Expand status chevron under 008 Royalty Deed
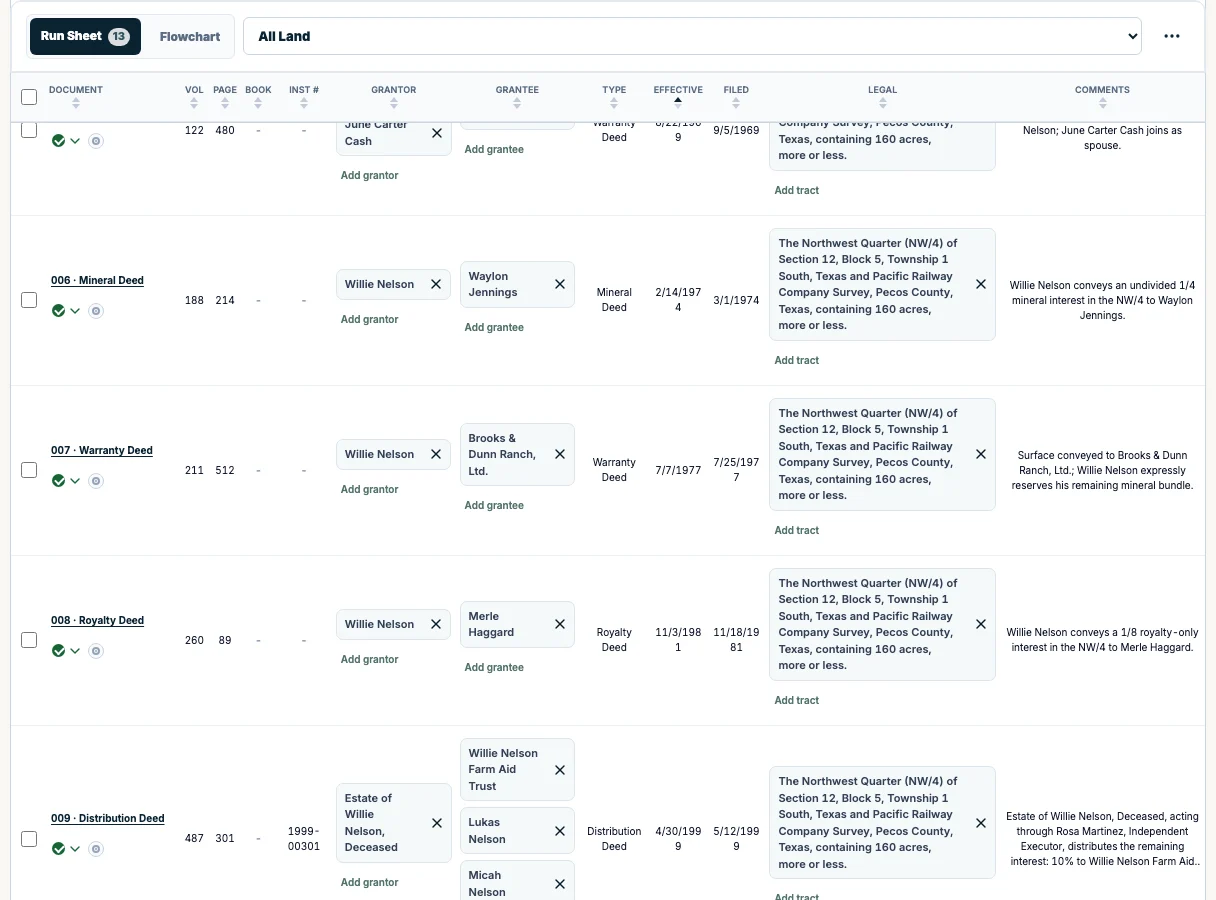This screenshot has width=1216, height=900. pos(75,651)
